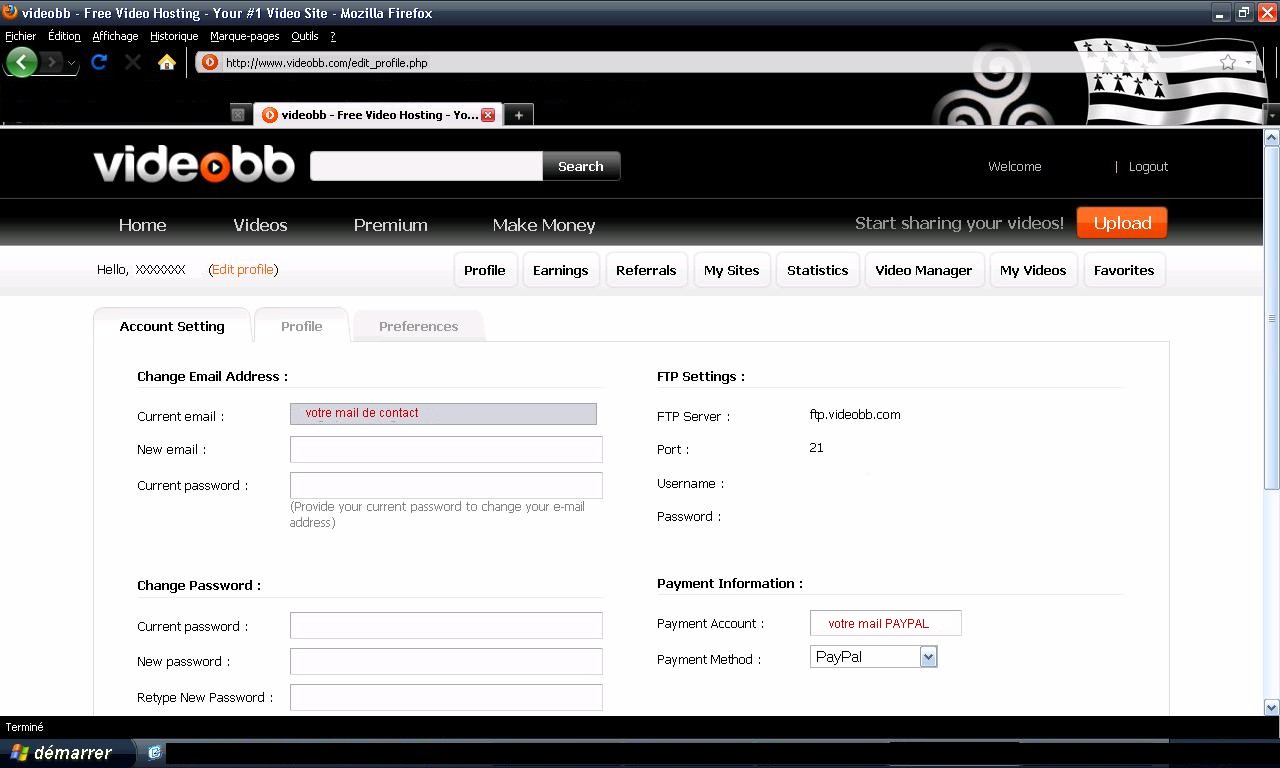Click the taskbar quick launch browser icon
This screenshot has height=768, width=1280.
tap(154, 752)
